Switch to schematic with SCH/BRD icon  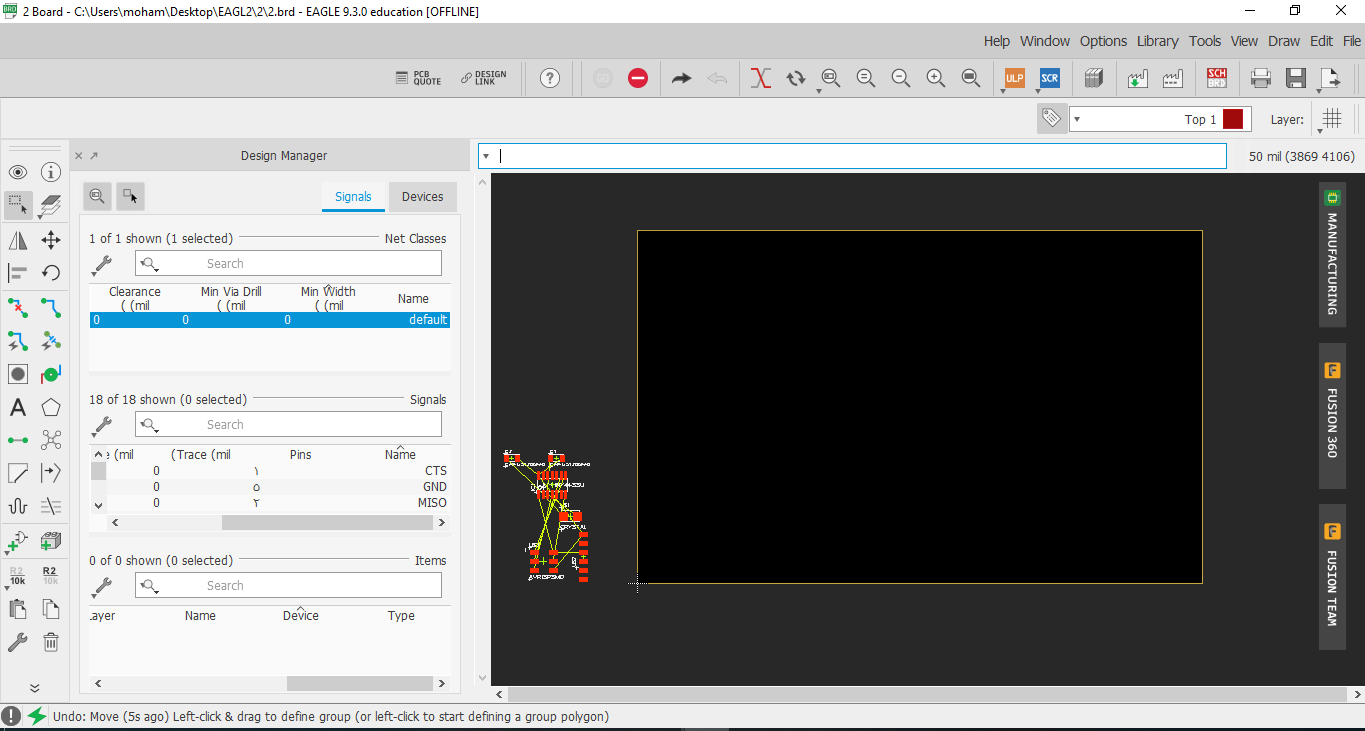pos(1217,78)
